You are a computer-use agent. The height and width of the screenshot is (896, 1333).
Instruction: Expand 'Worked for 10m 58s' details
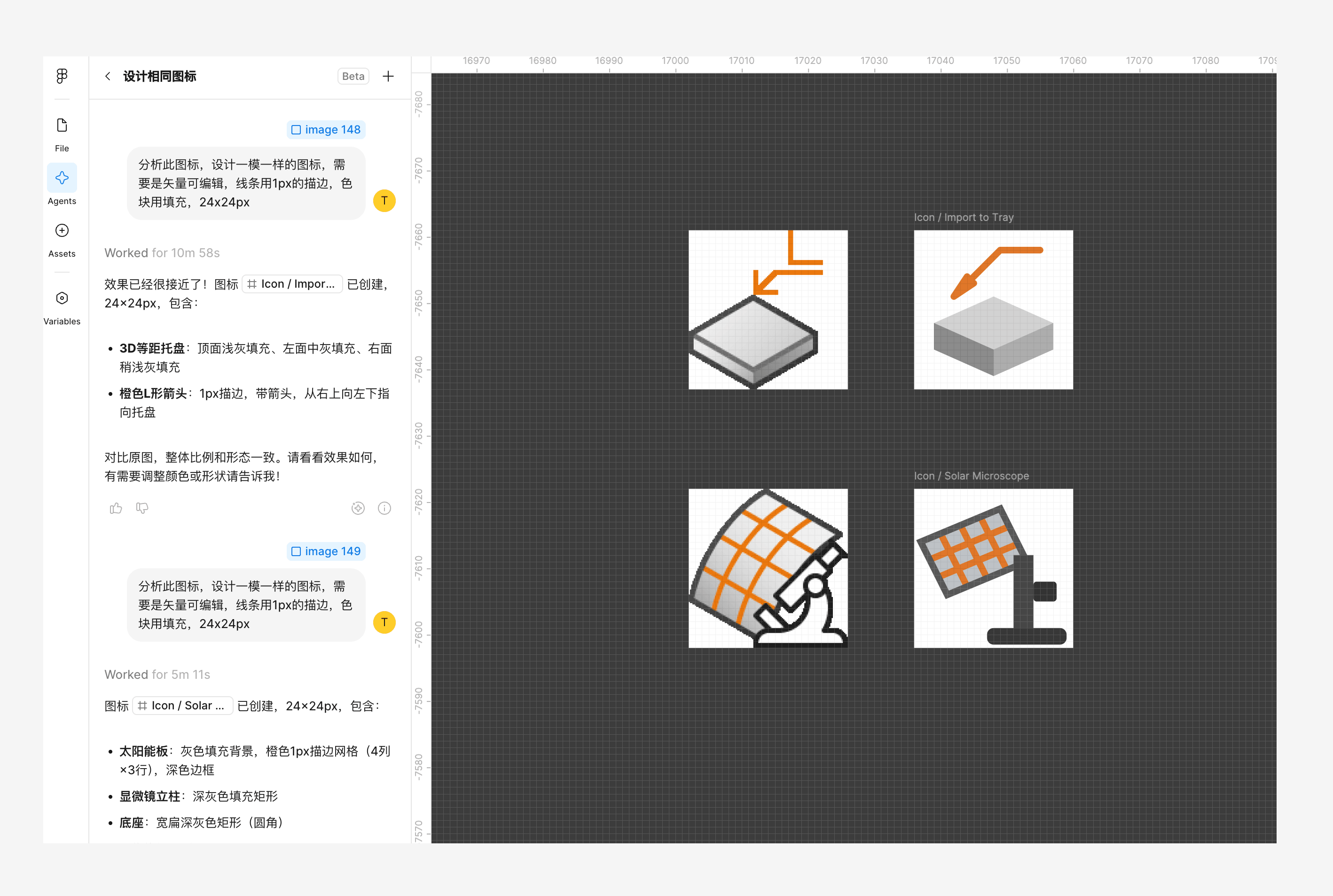(162, 252)
